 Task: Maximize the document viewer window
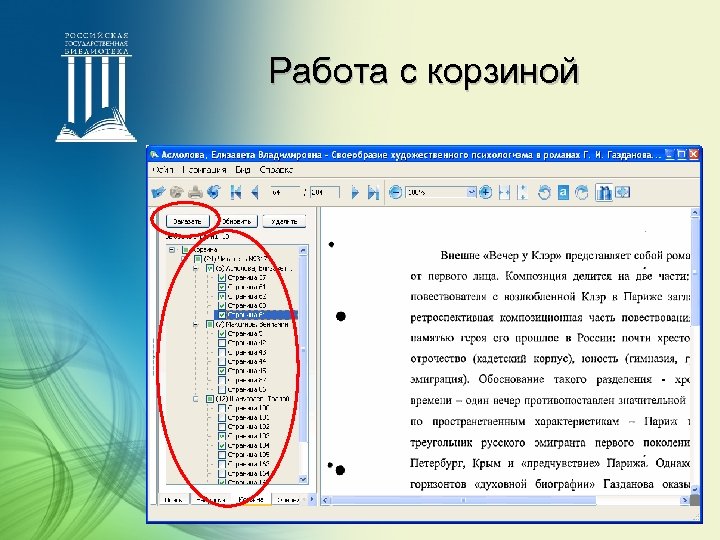681,154
